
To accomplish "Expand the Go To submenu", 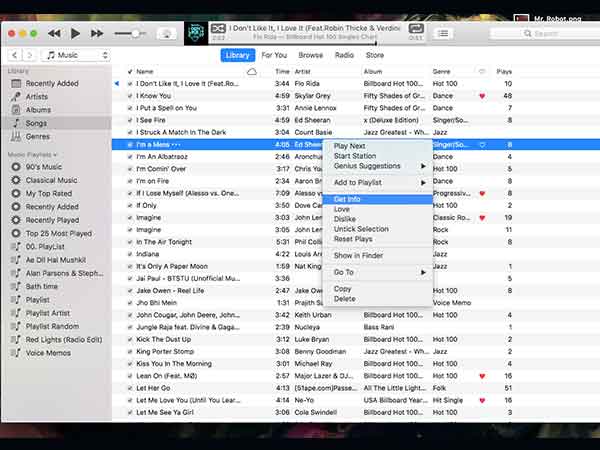I will [378, 272].
